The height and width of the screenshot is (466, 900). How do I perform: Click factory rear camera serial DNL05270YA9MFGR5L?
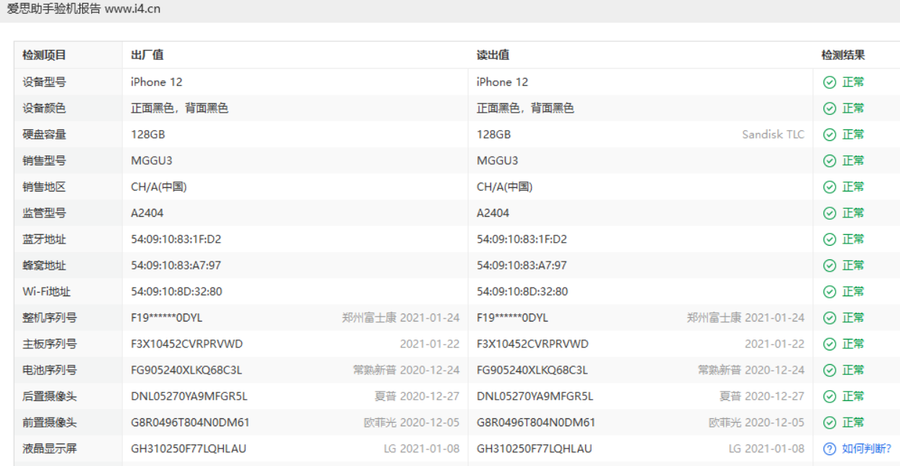tap(189, 397)
